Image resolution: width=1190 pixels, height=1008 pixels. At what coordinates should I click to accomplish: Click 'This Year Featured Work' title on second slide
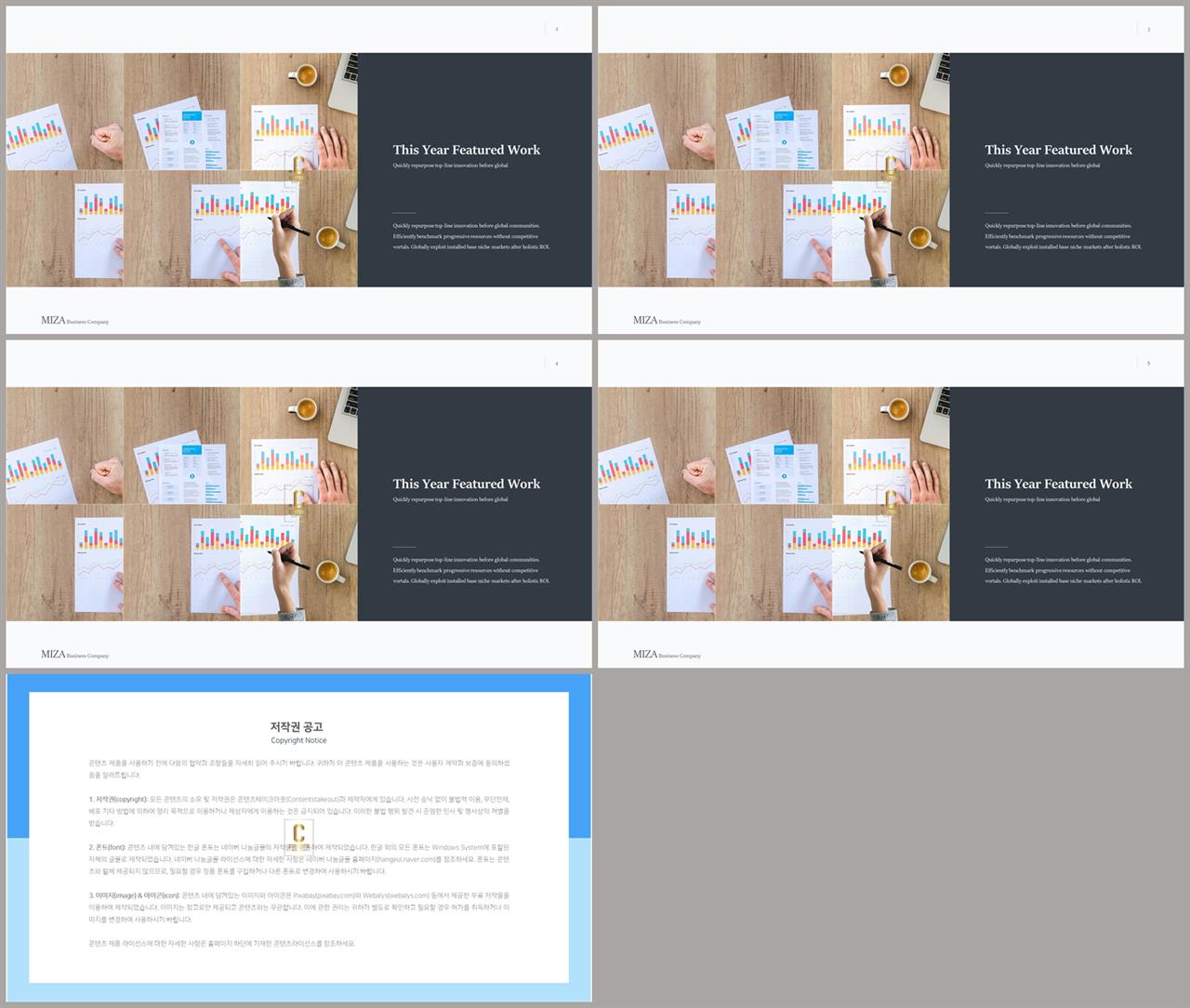click(x=1058, y=150)
